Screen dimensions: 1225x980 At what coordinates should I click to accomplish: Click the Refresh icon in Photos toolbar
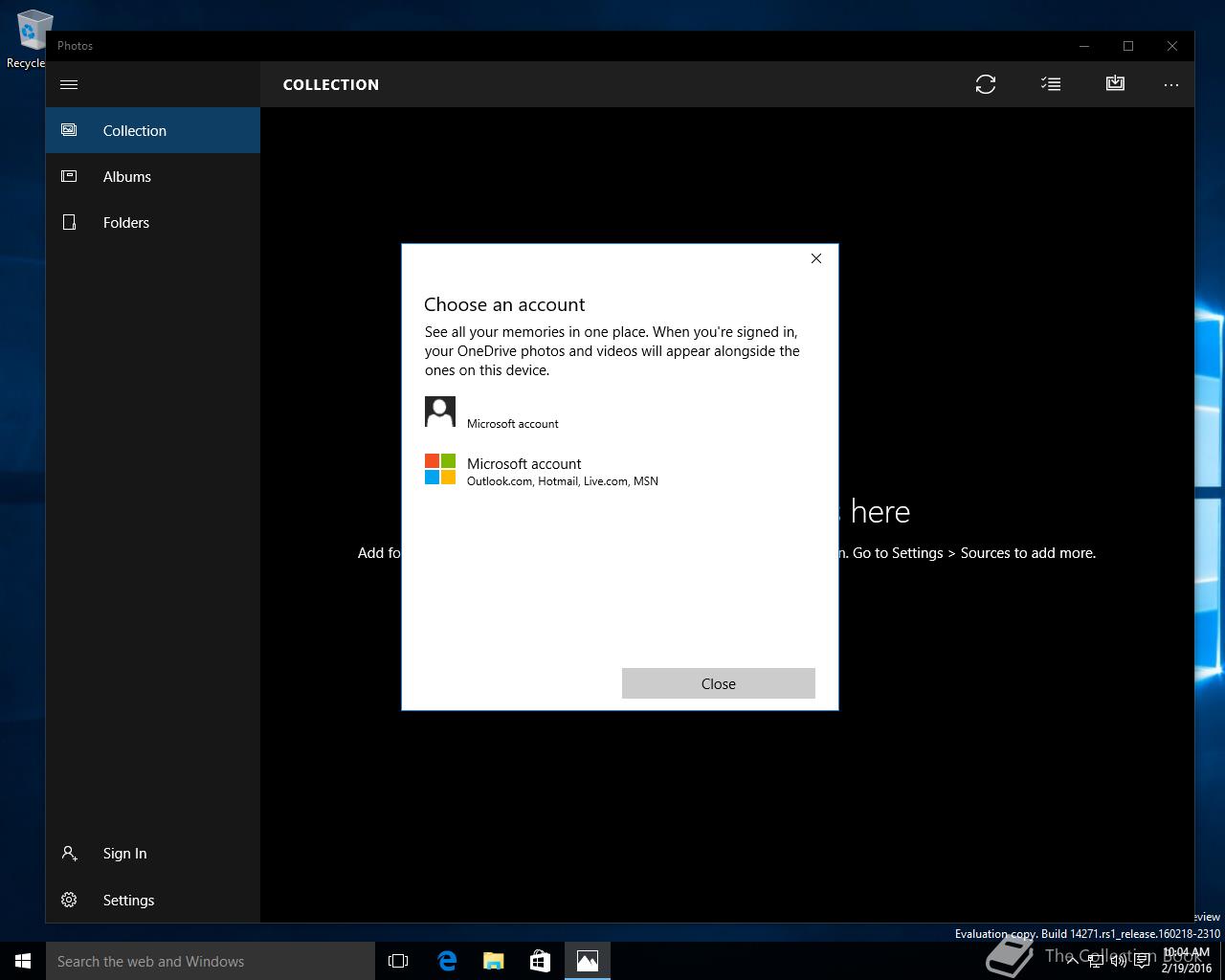click(x=986, y=84)
